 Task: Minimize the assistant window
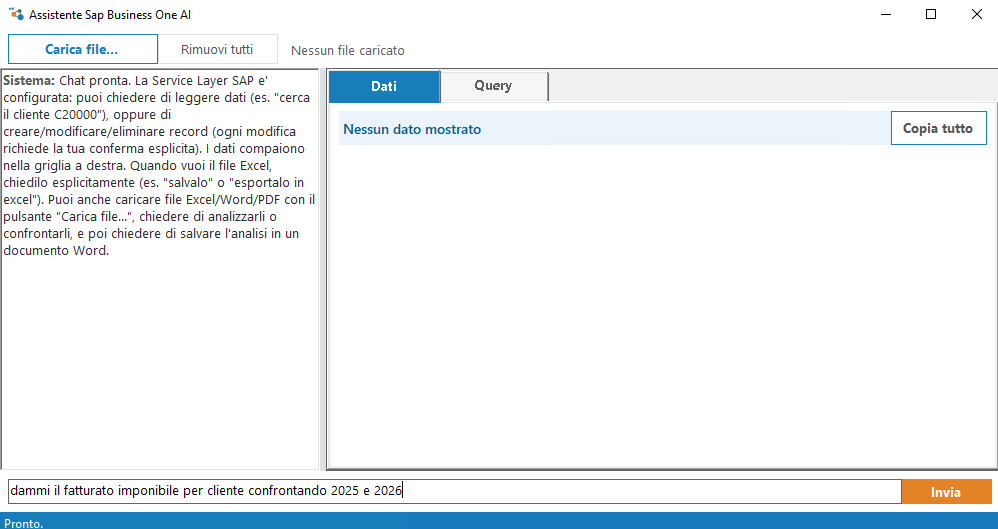pos(885,14)
